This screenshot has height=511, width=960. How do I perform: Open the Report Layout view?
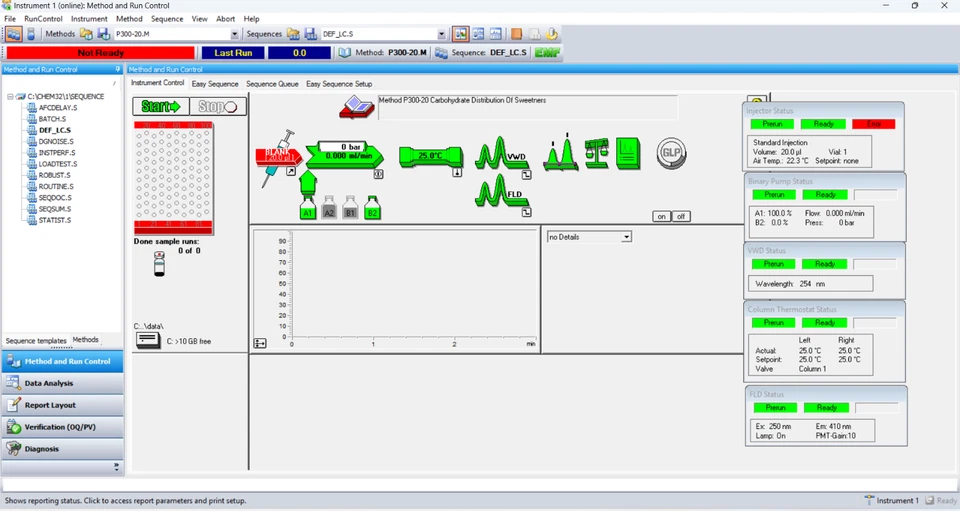coord(62,405)
